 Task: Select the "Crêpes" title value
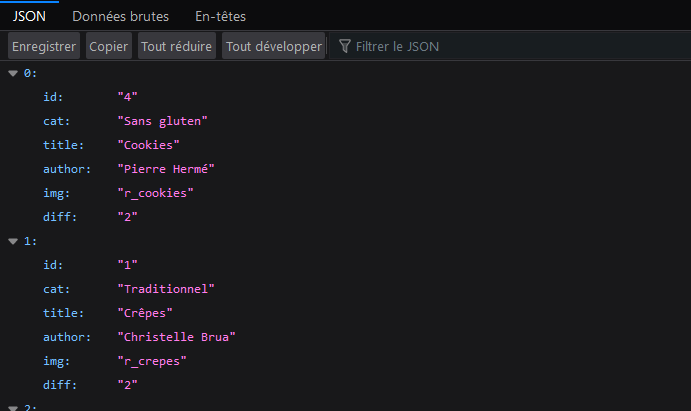click(x=145, y=313)
